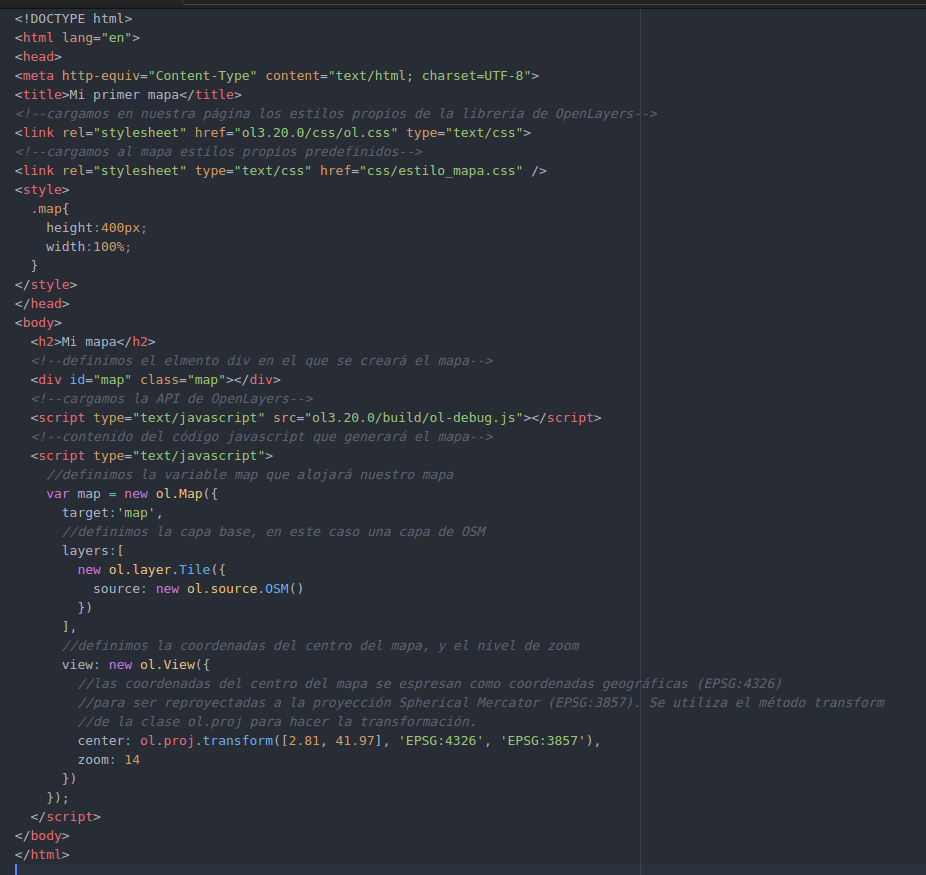Click the div id="map" line
Viewport: 926px width, 875px height.
tap(155, 380)
